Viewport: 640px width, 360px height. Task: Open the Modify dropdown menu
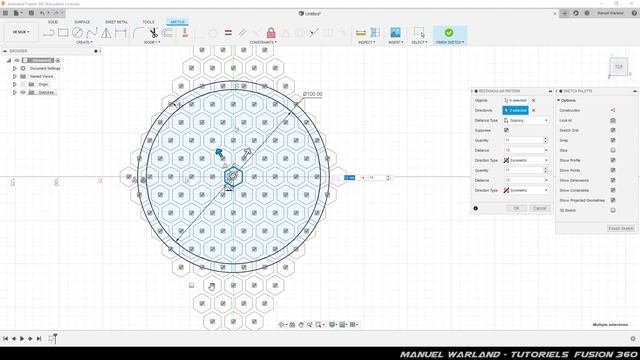(152, 42)
